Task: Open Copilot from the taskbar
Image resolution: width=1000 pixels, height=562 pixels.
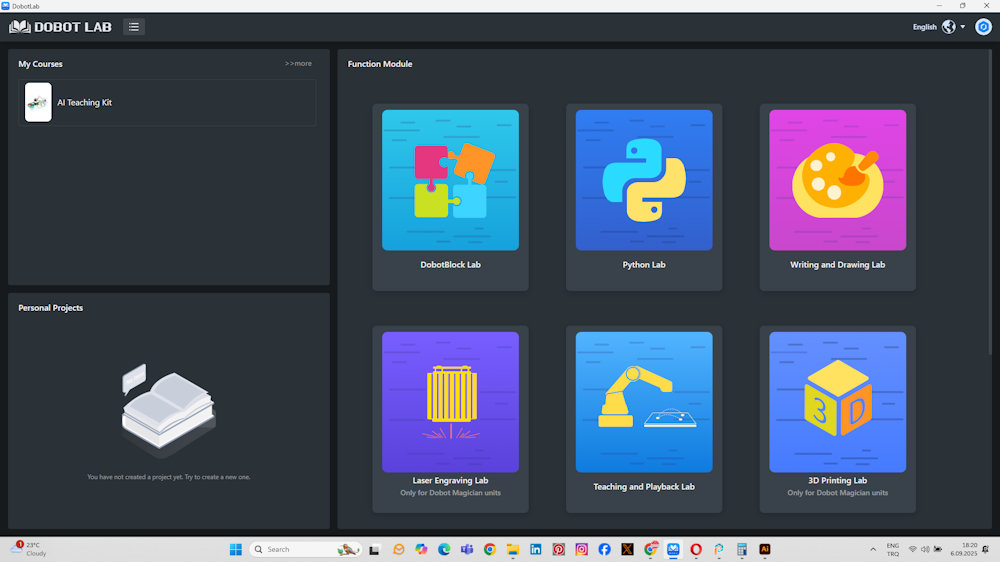Action: 421,549
